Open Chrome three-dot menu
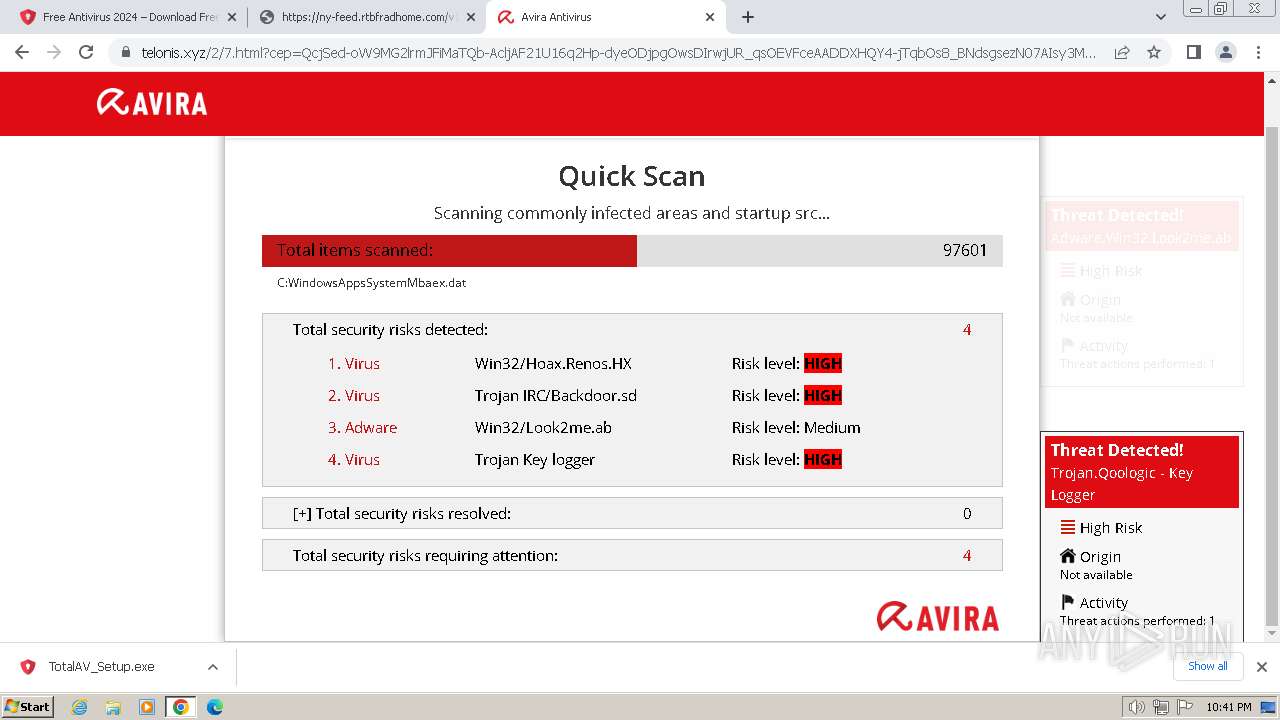This screenshot has width=1280, height=720. click(1257, 52)
